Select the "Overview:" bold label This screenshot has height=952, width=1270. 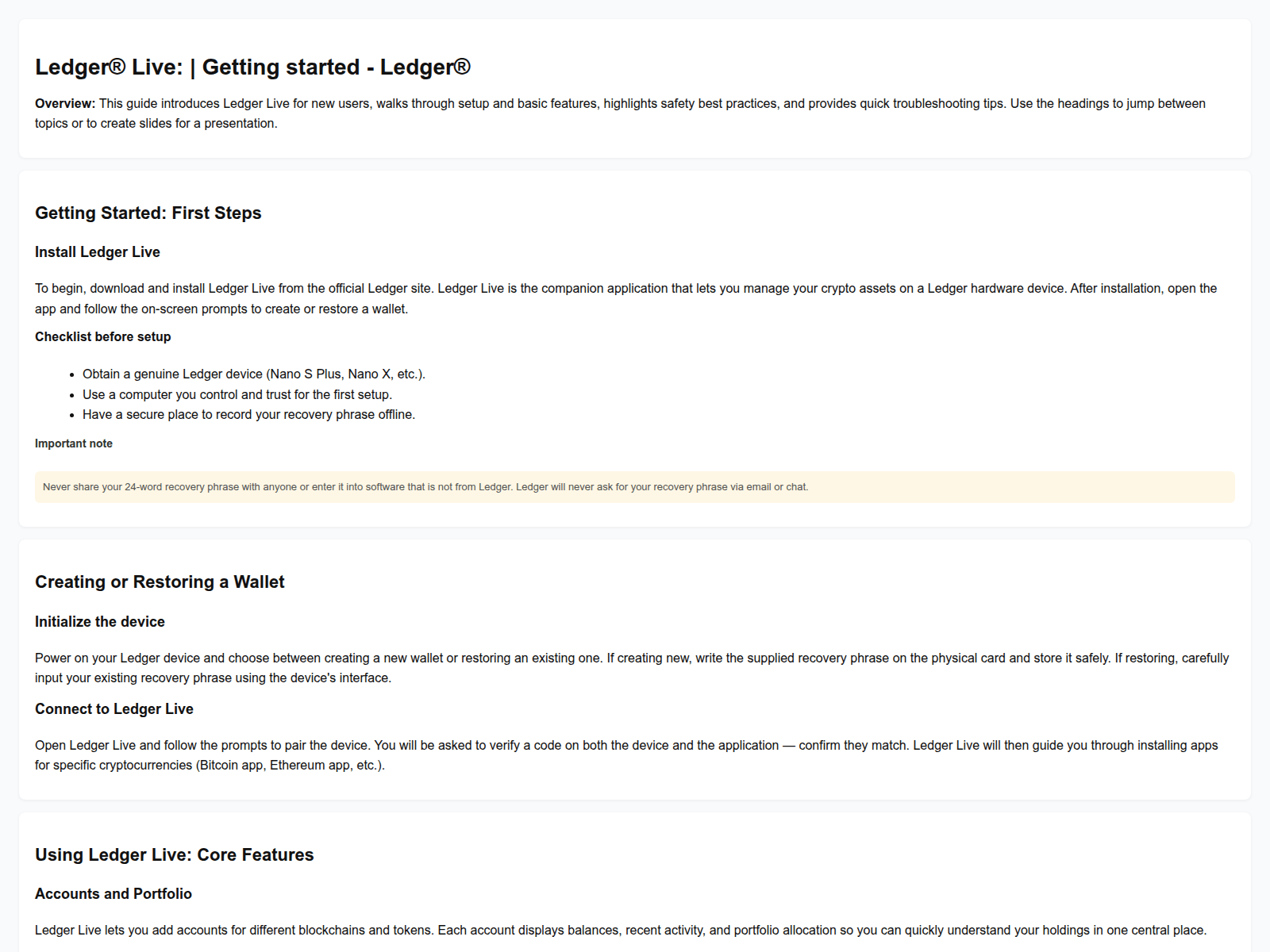[65, 103]
